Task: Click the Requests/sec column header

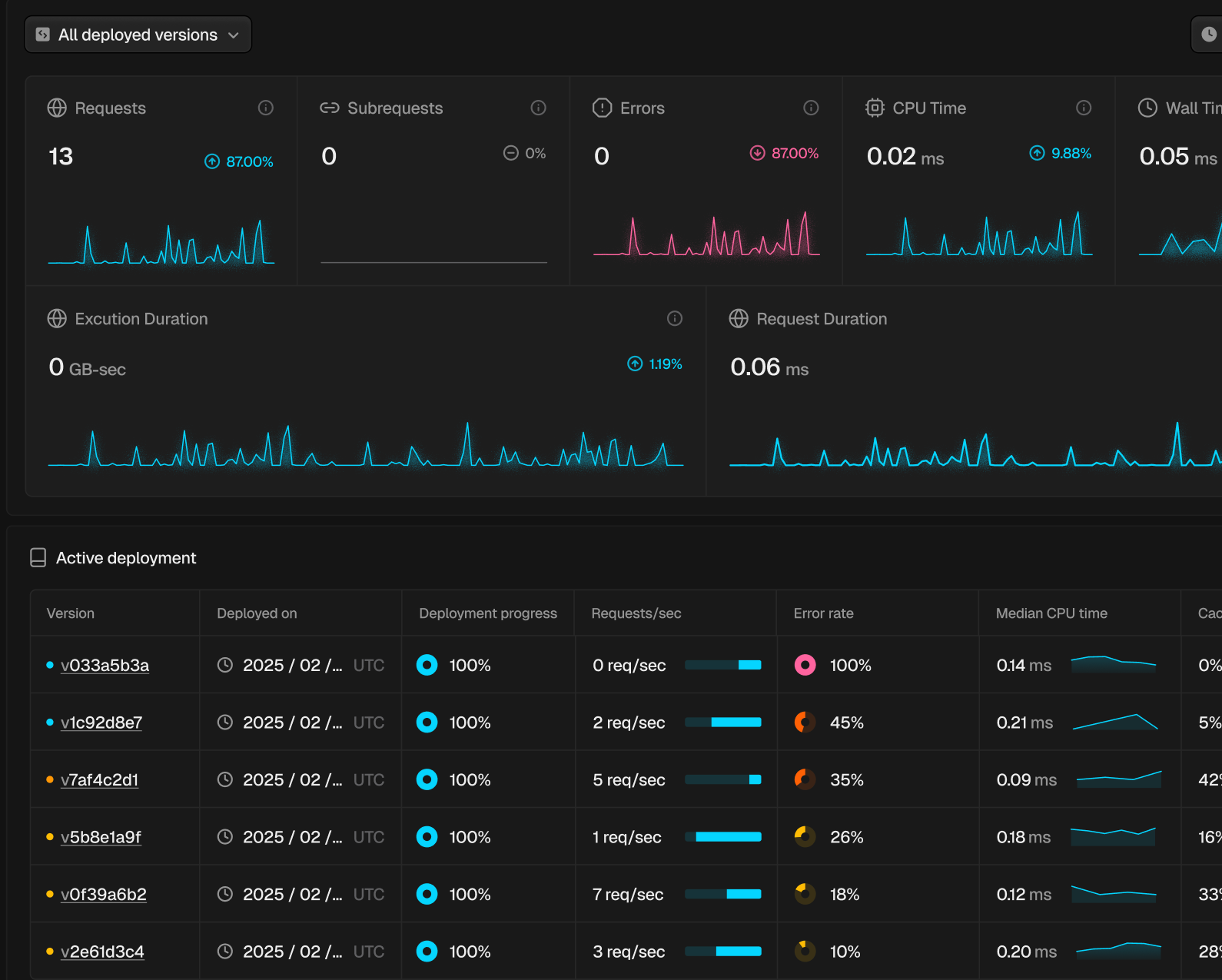Action: [x=636, y=613]
